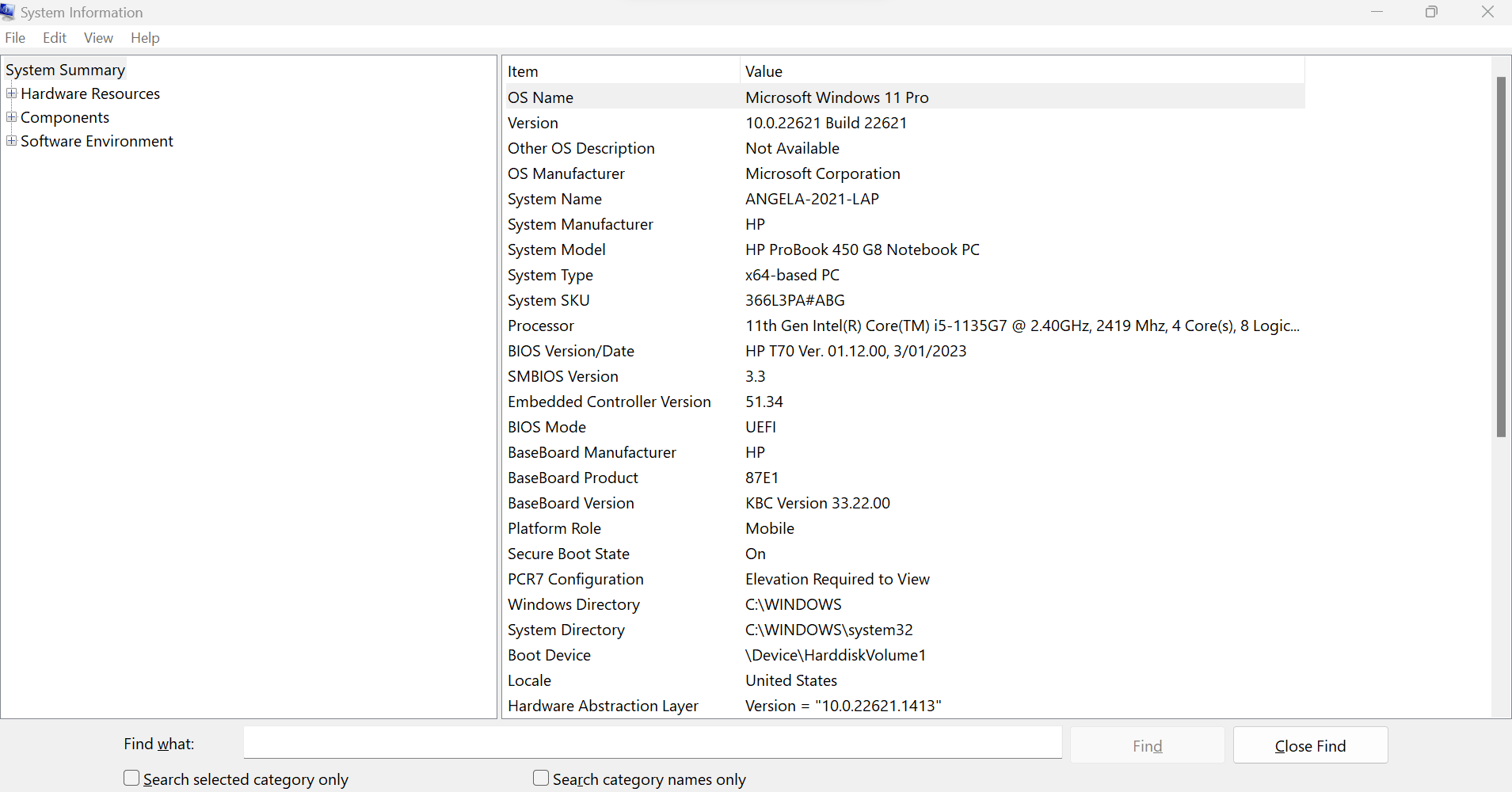Select System Summary in the tree
Image resolution: width=1512 pixels, height=792 pixels.
(66, 70)
